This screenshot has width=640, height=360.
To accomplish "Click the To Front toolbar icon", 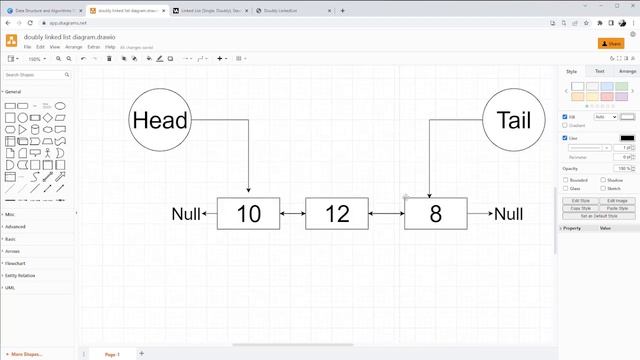I will pyautogui.click(x=124, y=59).
